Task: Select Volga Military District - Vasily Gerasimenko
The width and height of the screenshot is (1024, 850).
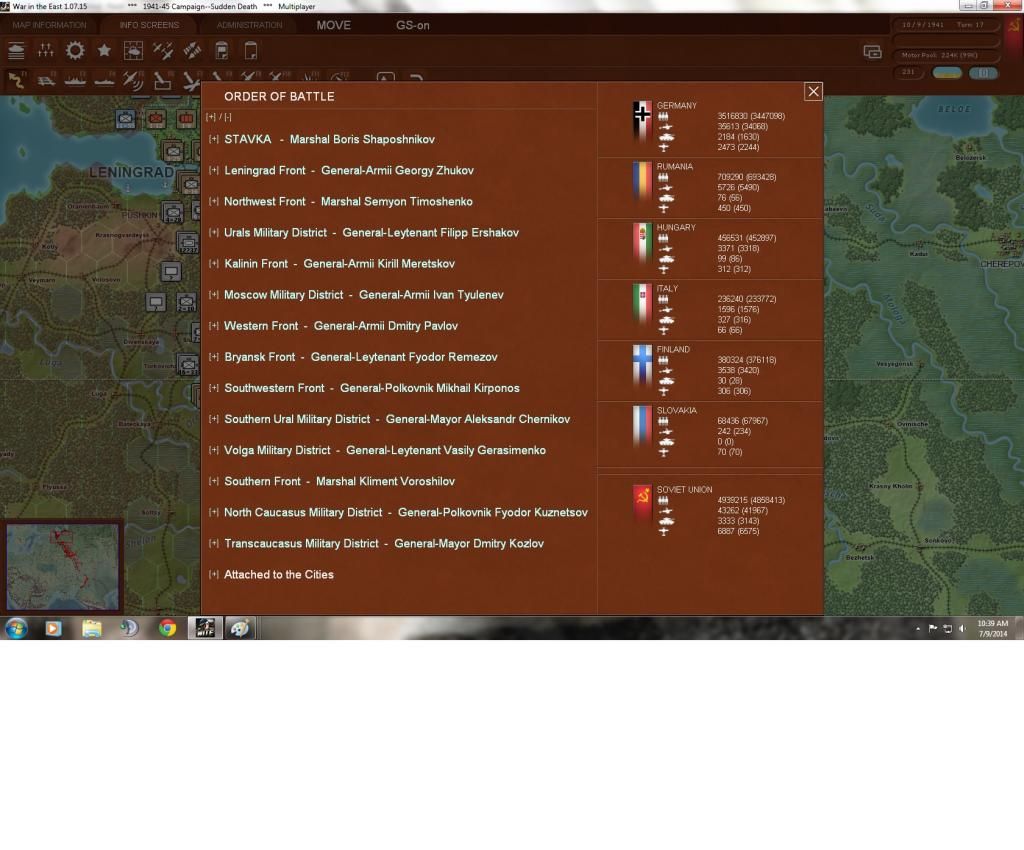Action: click(385, 450)
